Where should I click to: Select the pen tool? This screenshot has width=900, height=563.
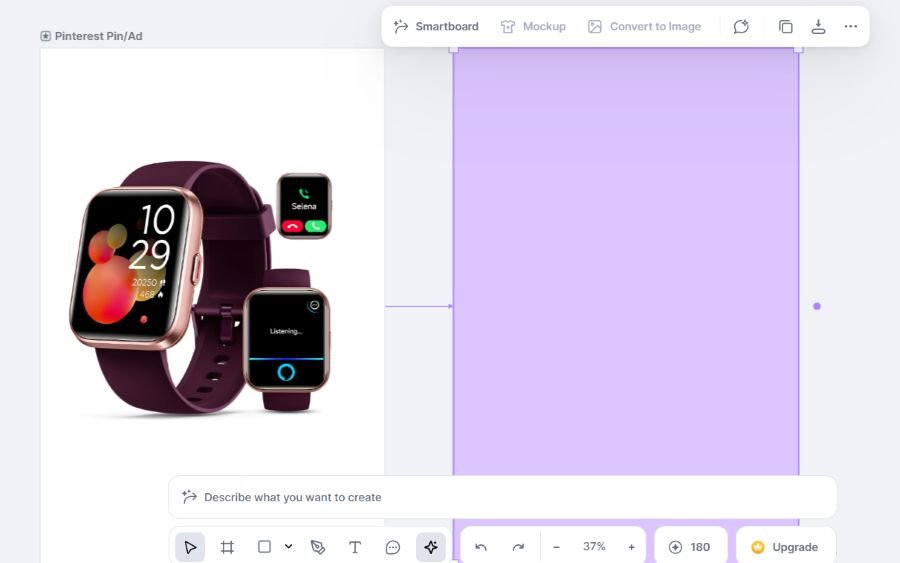click(317, 547)
